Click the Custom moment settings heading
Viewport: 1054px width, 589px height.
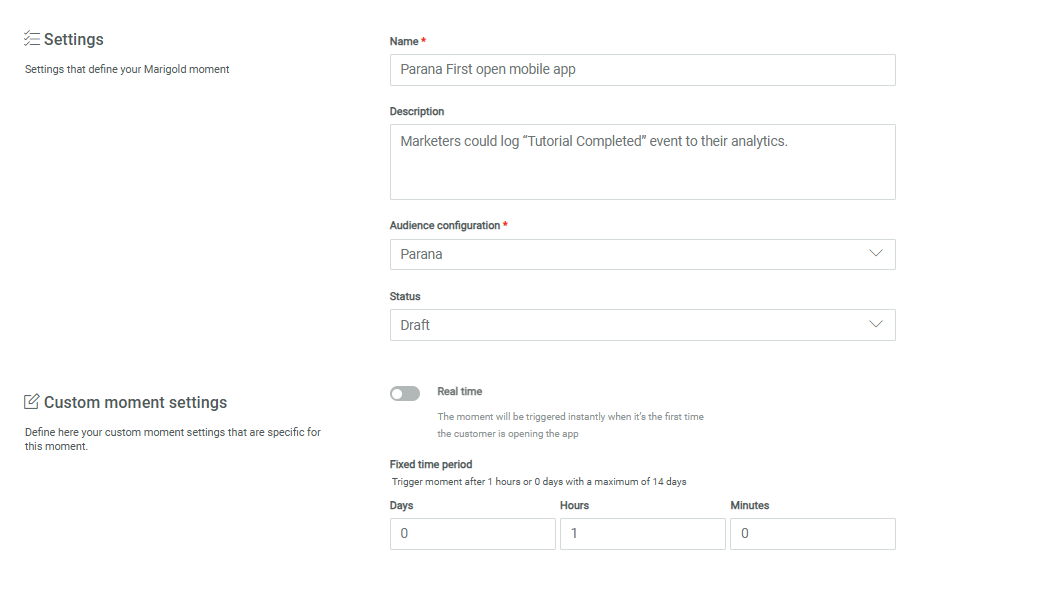pos(135,402)
